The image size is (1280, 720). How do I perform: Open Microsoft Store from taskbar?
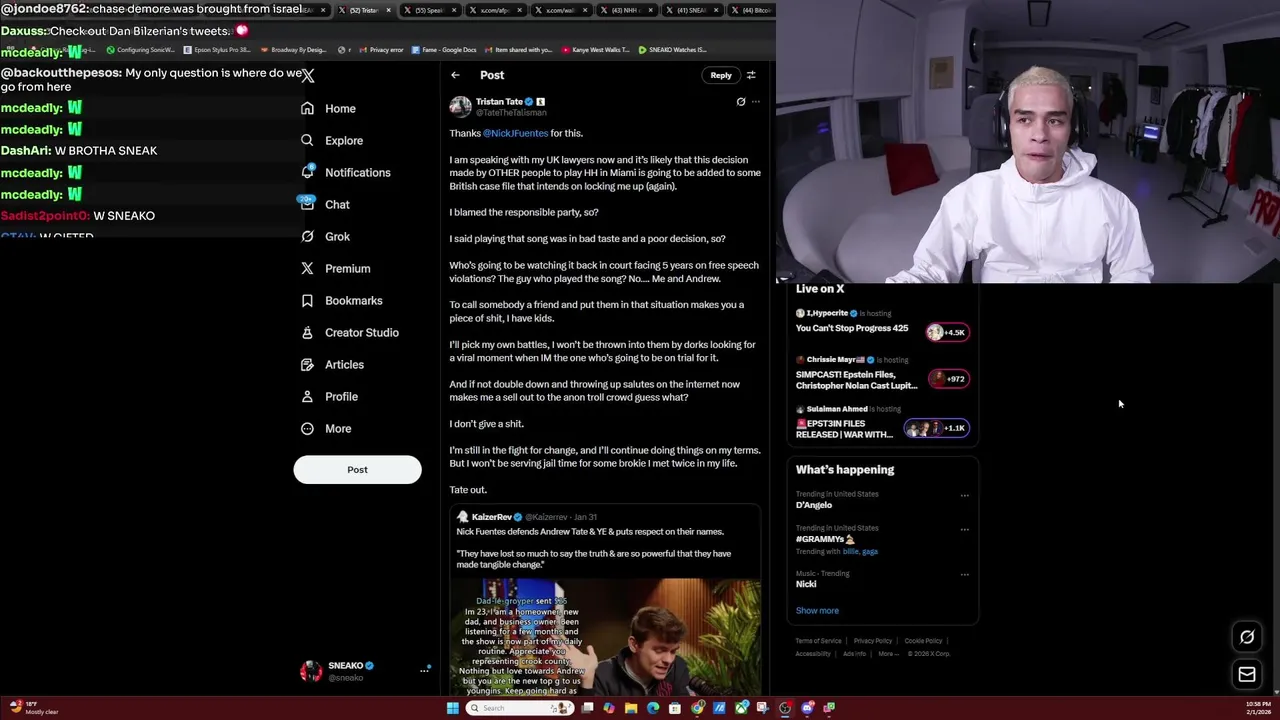point(675,708)
